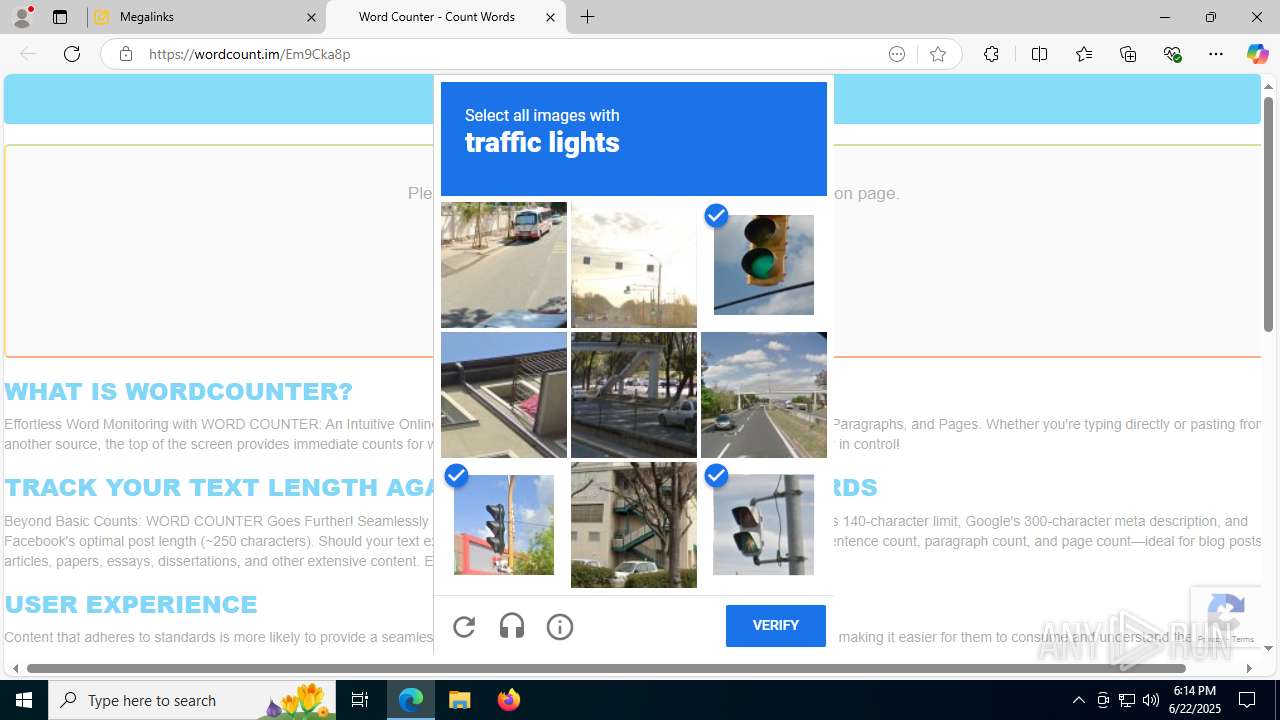Click the scroll right arrow of the horizontal scrollbar
Image resolution: width=1280 pixels, height=720 pixels.
coord(1248,668)
